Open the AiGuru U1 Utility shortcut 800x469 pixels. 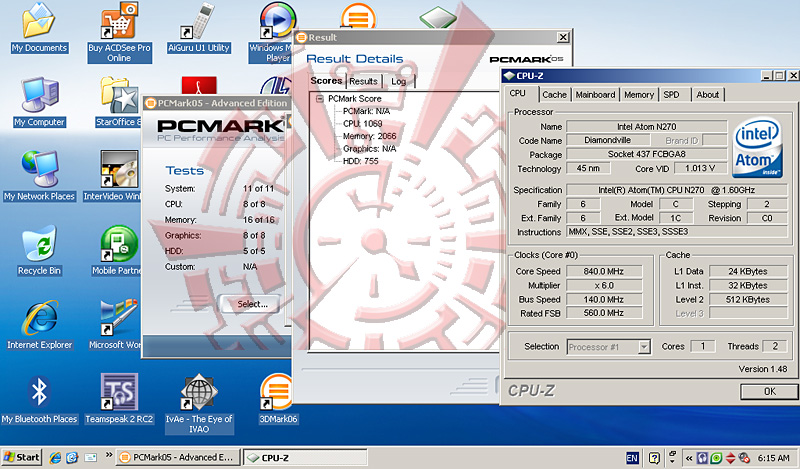198,28
